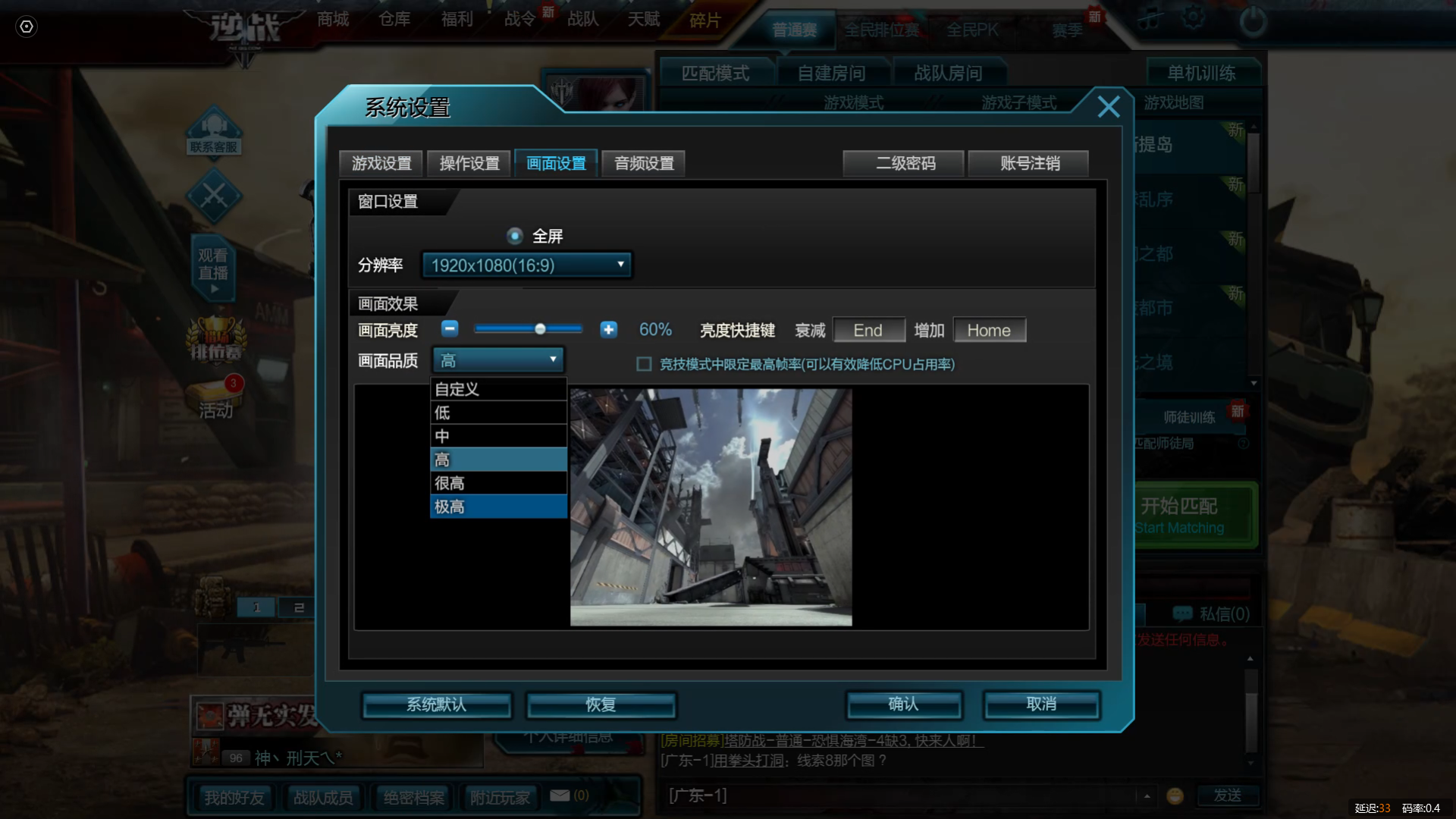Open the 排位赛 ranked badge icon
Viewport: 1456px width, 819px height.
(x=216, y=338)
